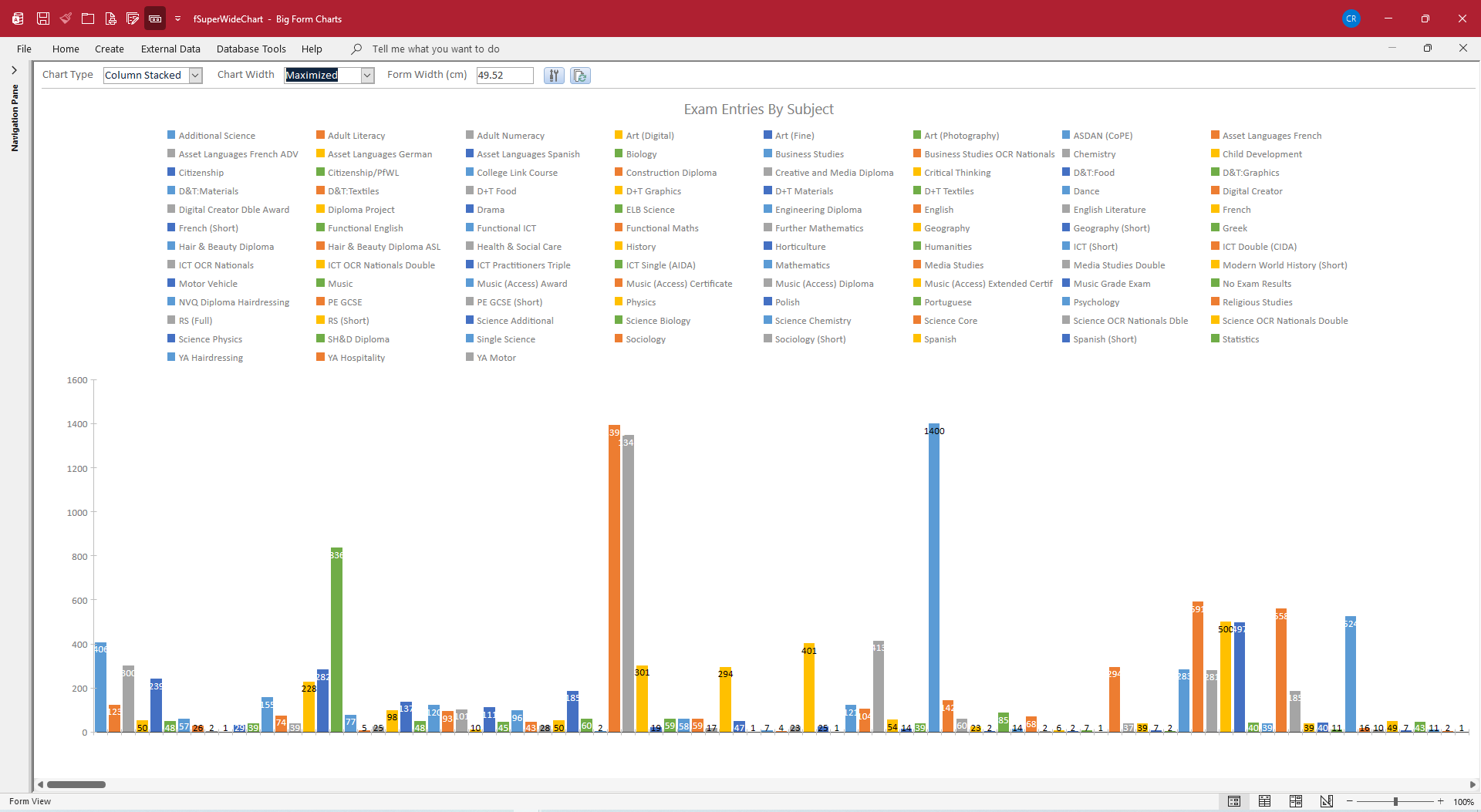Viewport: 1481px width, 812px height.
Task: Click the chart settings tools icon button
Action: 554,76
